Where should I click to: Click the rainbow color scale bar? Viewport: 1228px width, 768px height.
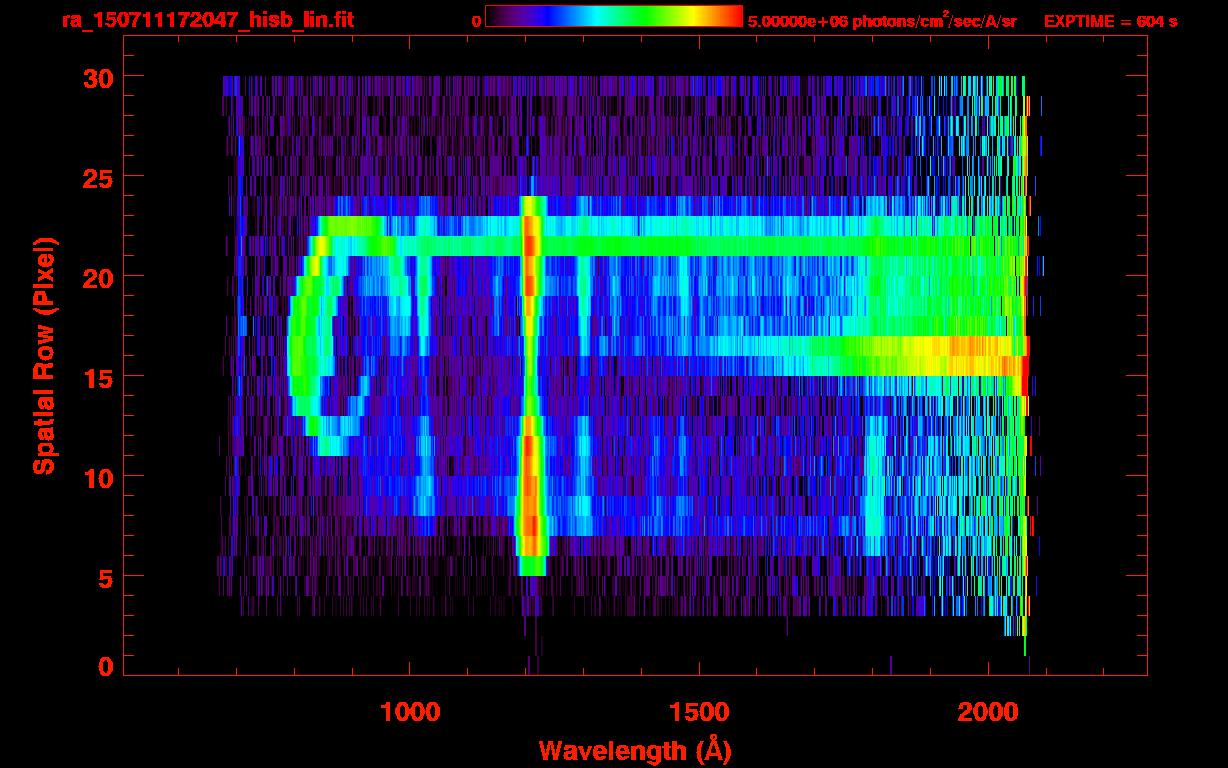click(x=613, y=17)
